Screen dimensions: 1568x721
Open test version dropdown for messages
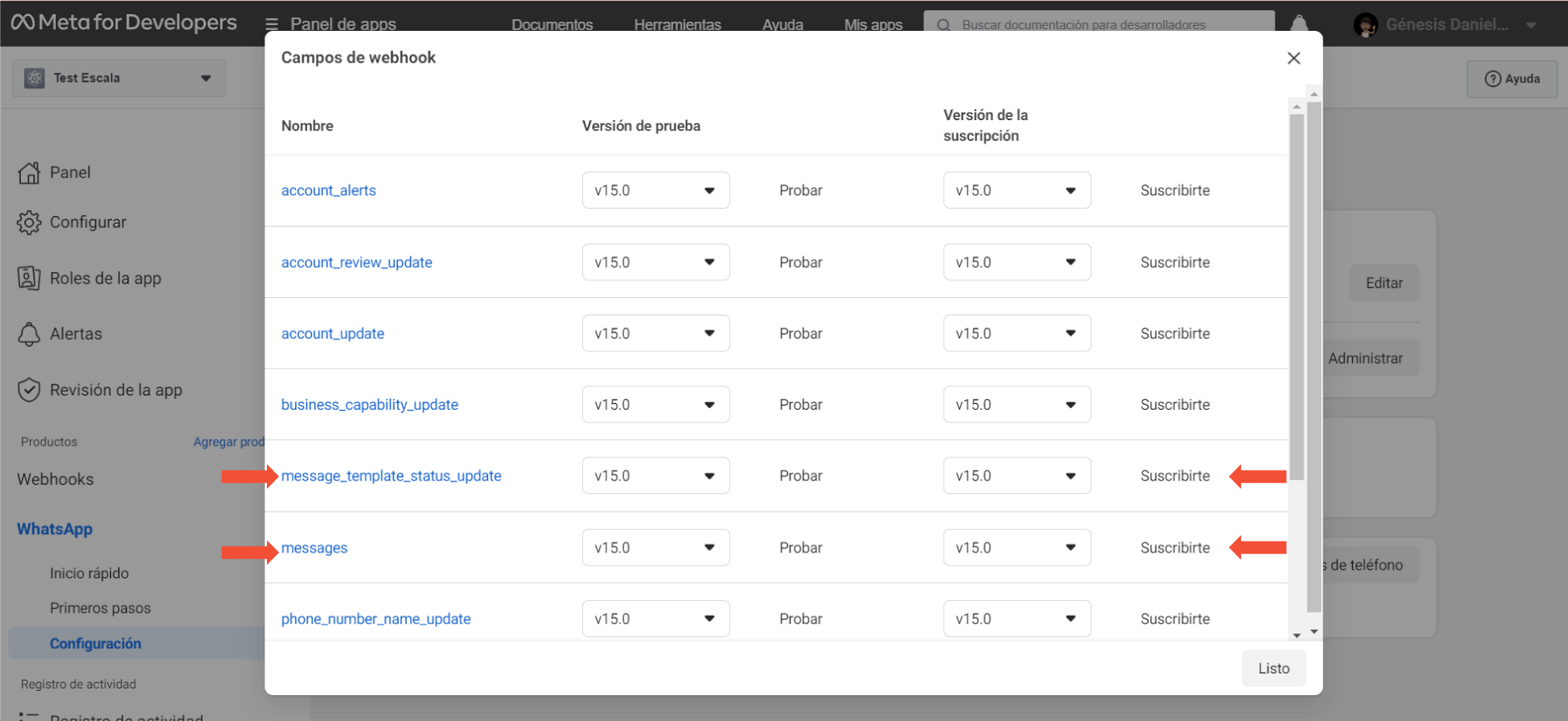pos(656,547)
